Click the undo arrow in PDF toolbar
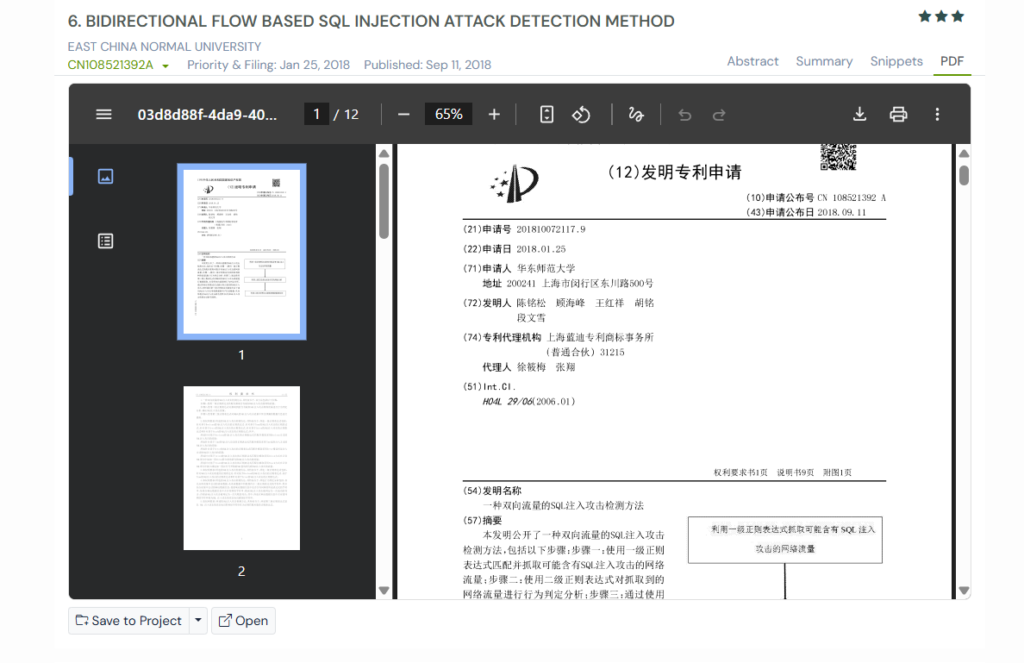Image resolution: width=1024 pixels, height=663 pixels. [x=684, y=114]
